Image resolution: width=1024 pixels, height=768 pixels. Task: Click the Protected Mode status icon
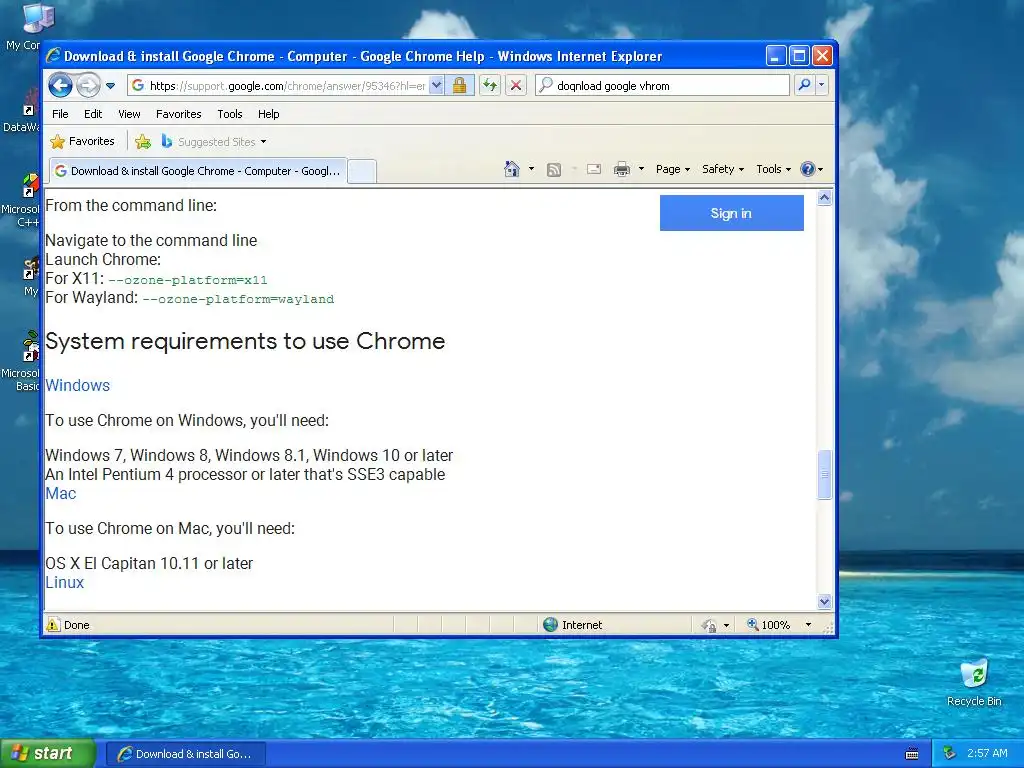[709, 626]
